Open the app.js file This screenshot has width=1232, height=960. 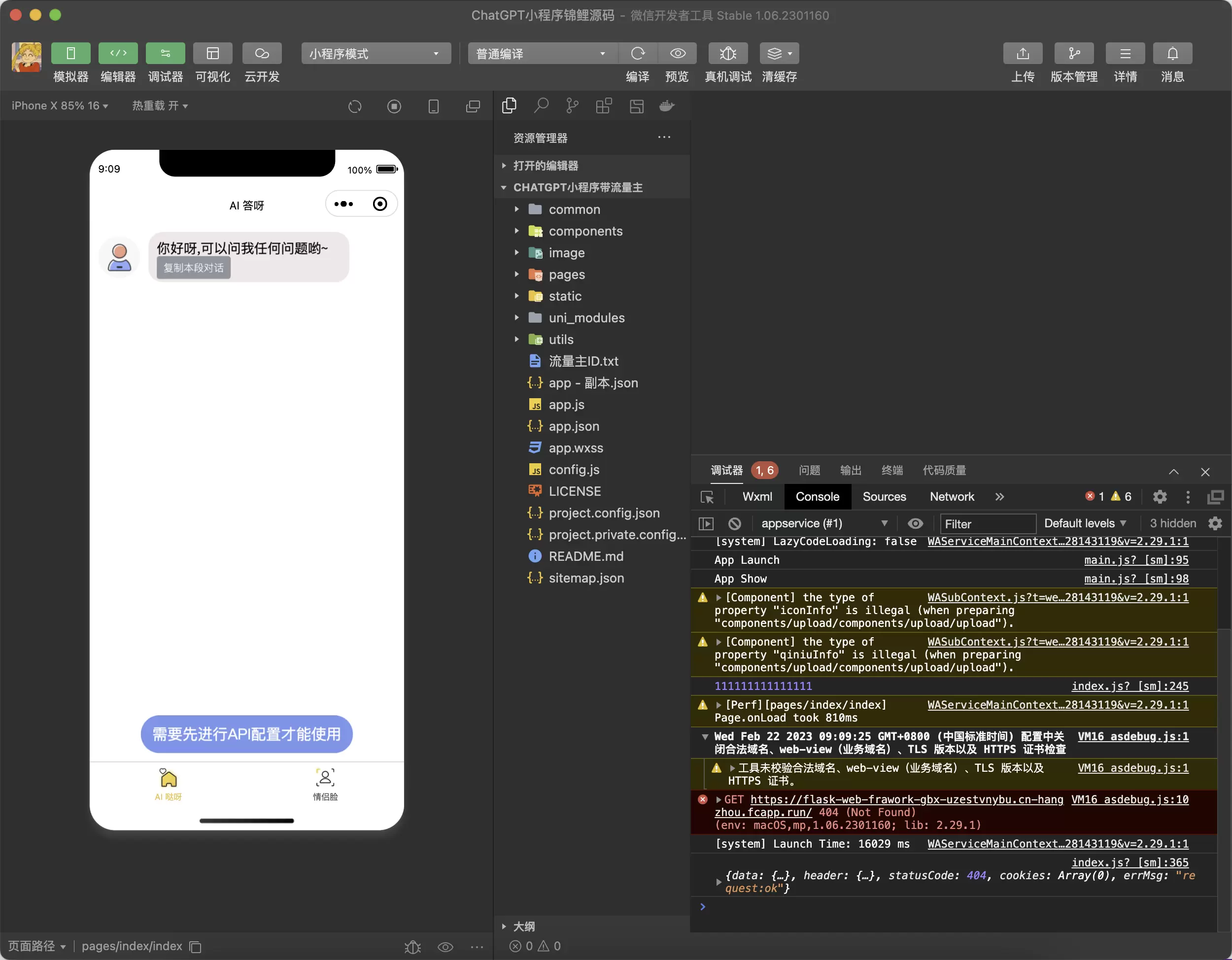(x=592, y=405)
